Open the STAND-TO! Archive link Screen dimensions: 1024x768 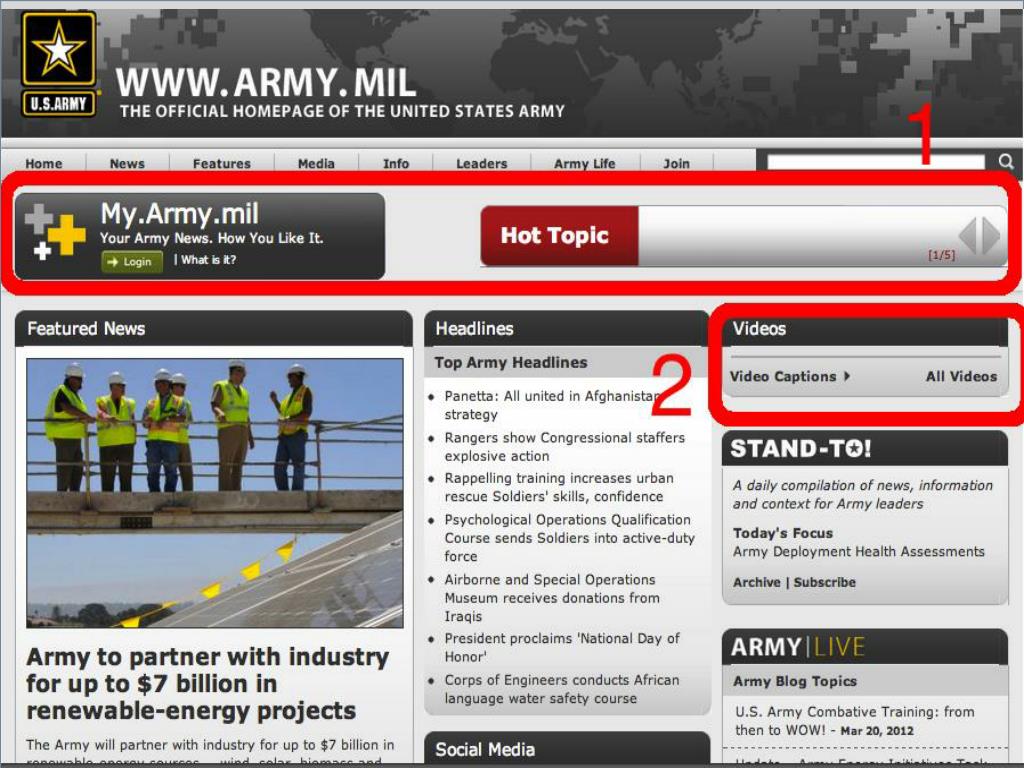tap(756, 582)
